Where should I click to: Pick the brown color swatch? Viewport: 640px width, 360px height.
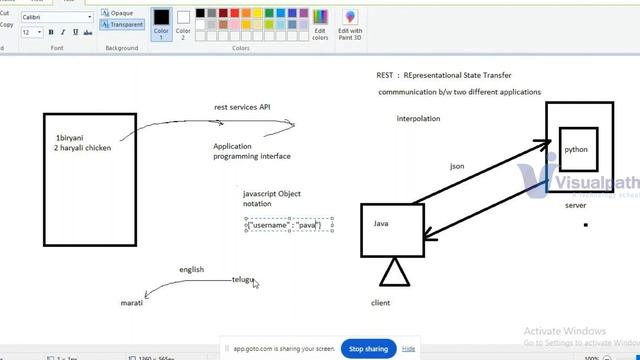pyautogui.click(x=223, y=24)
